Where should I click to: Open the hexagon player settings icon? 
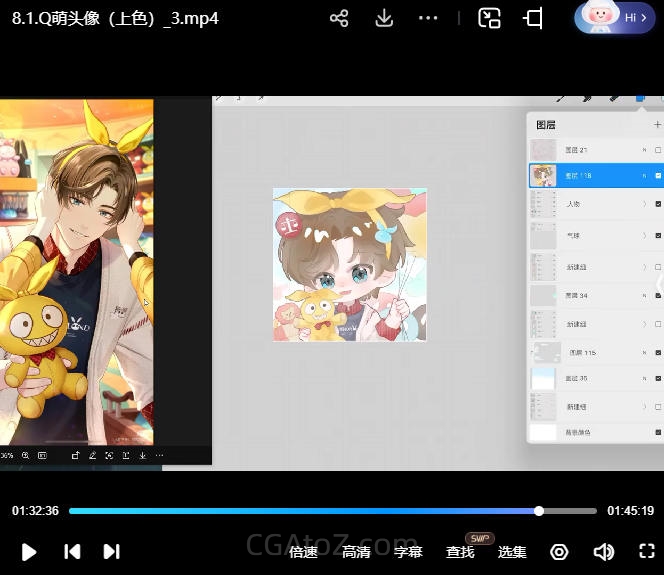coord(559,551)
